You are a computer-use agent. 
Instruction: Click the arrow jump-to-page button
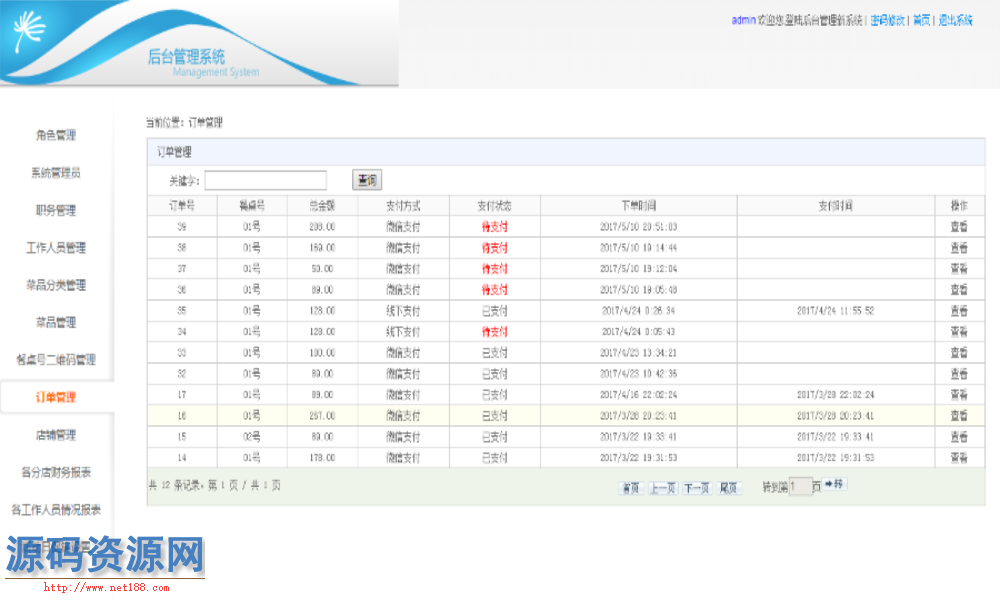834,485
